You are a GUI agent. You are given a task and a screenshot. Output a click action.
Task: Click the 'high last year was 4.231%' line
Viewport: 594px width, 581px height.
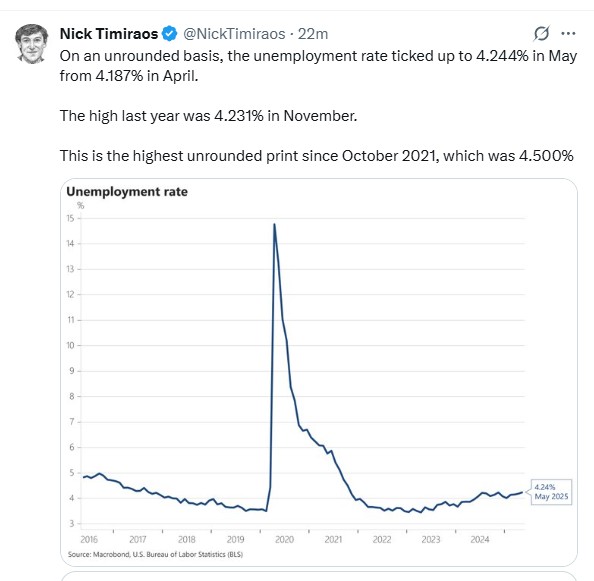[x=208, y=116]
